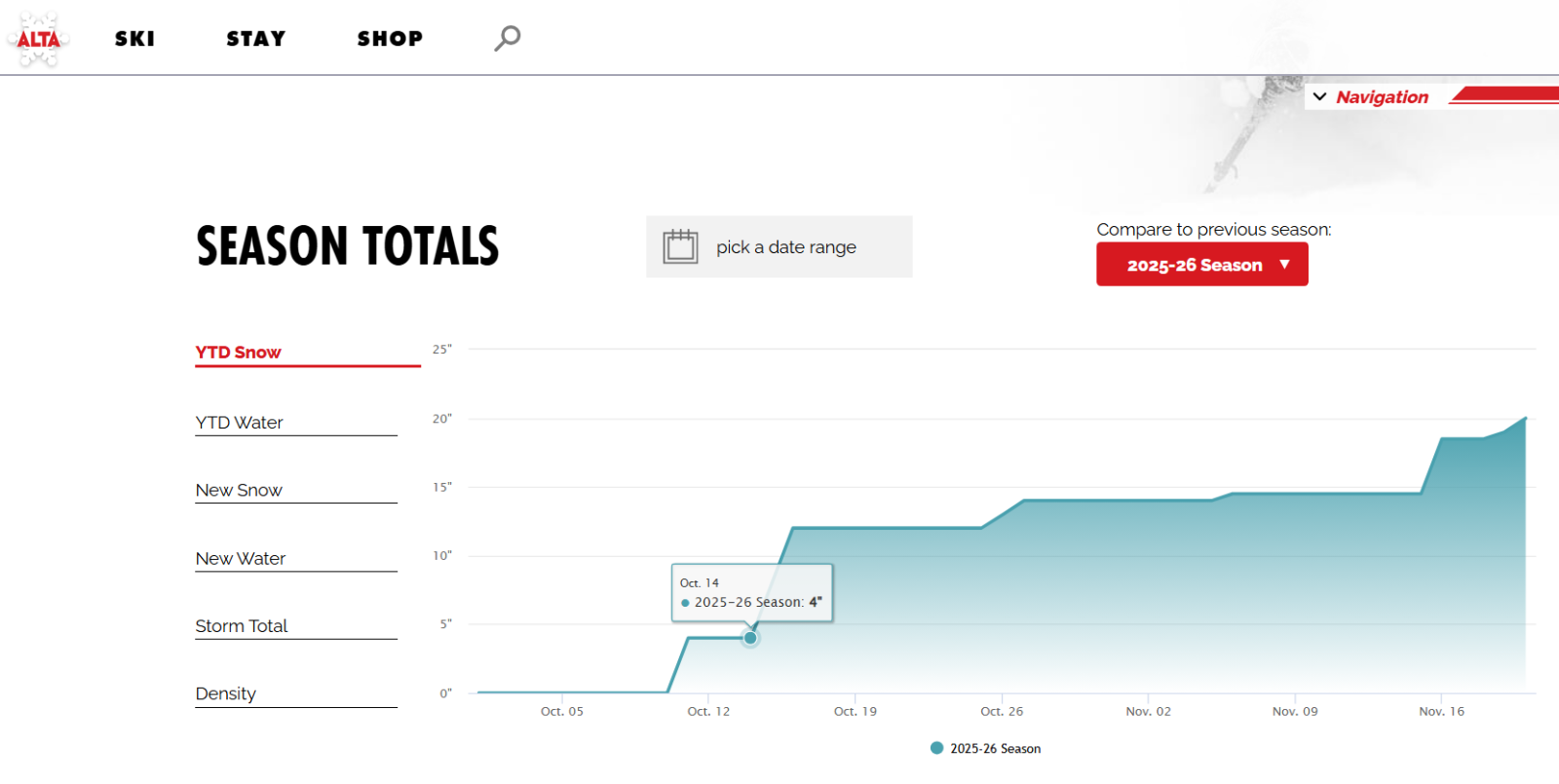Toggle the 2025-26 Season legend marker
The height and width of the screenshot is (784, 1559).
pyautogui.click(x=936, y=748)
